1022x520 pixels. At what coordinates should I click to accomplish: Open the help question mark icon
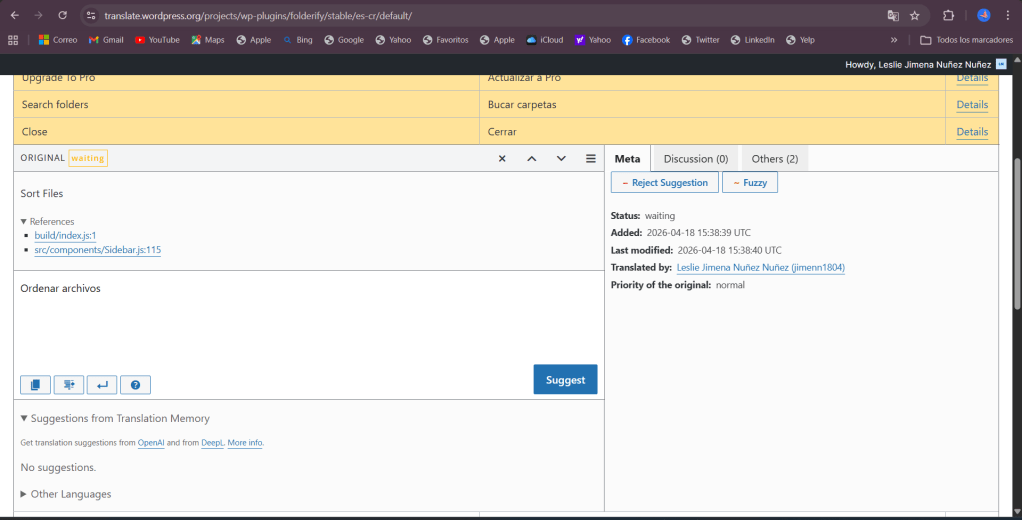135,385
